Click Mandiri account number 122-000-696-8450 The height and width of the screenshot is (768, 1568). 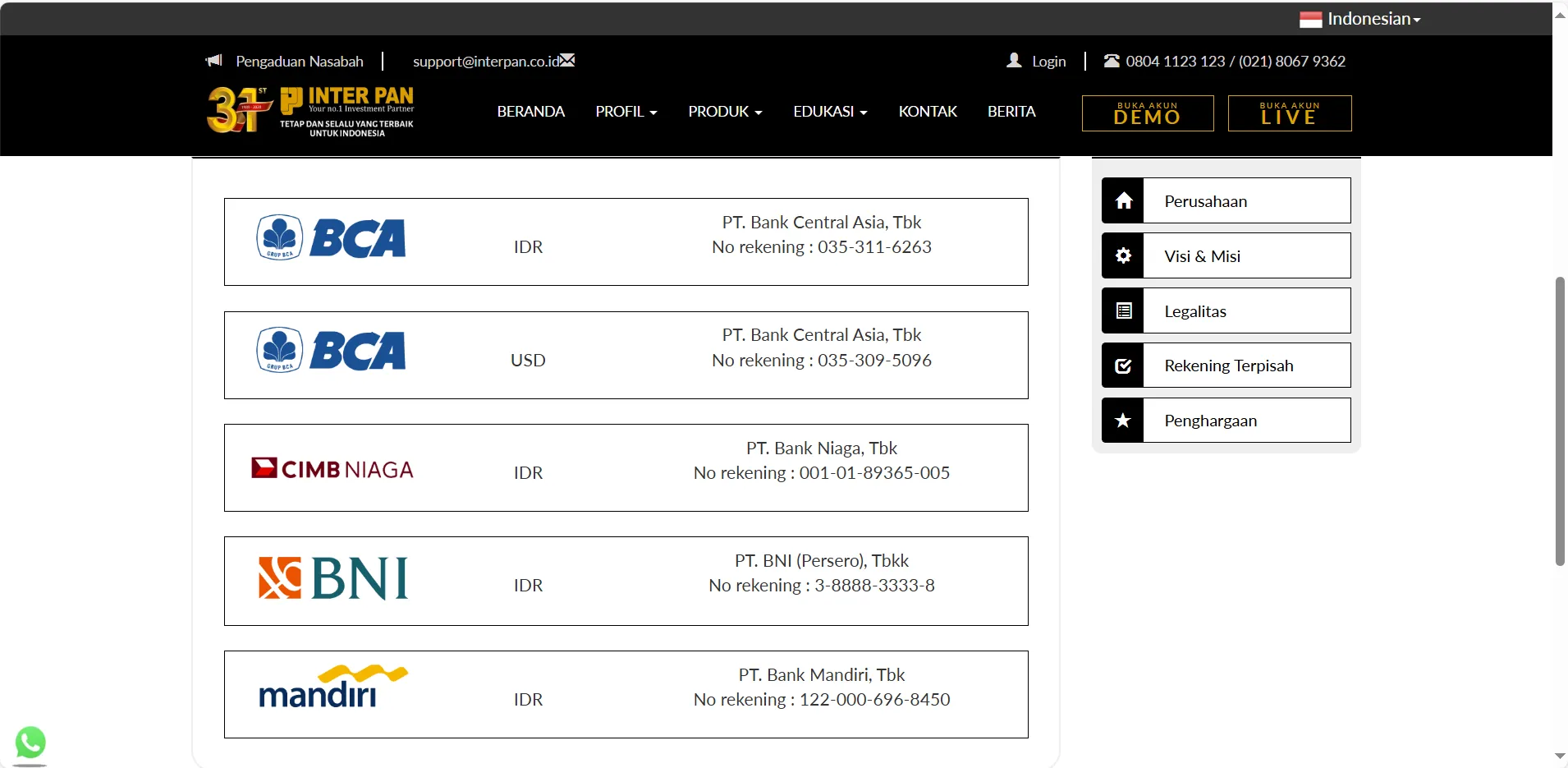(875, 700)
